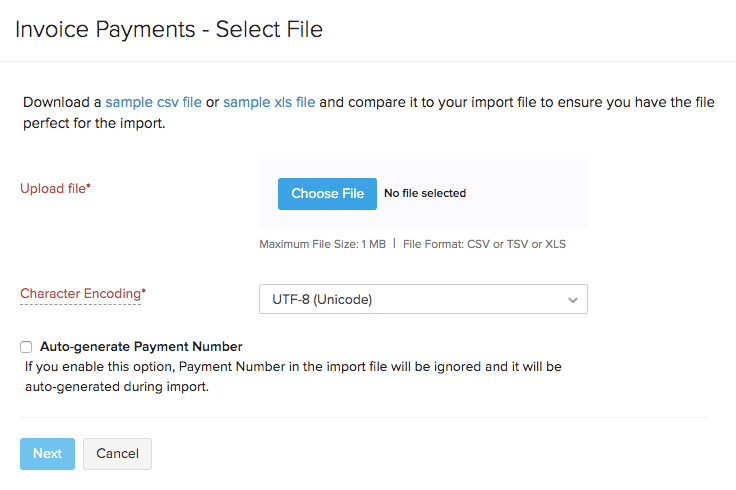Click the chevron arrow on the encoding dropdown

(573, 299)
